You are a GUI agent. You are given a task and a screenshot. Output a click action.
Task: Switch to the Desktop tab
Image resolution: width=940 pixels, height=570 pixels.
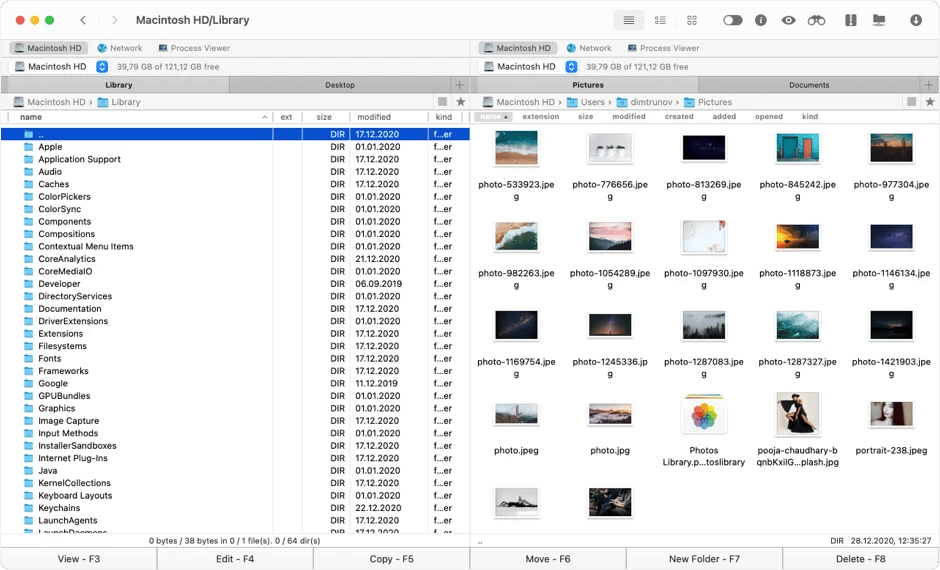click(x=340, y=85)
